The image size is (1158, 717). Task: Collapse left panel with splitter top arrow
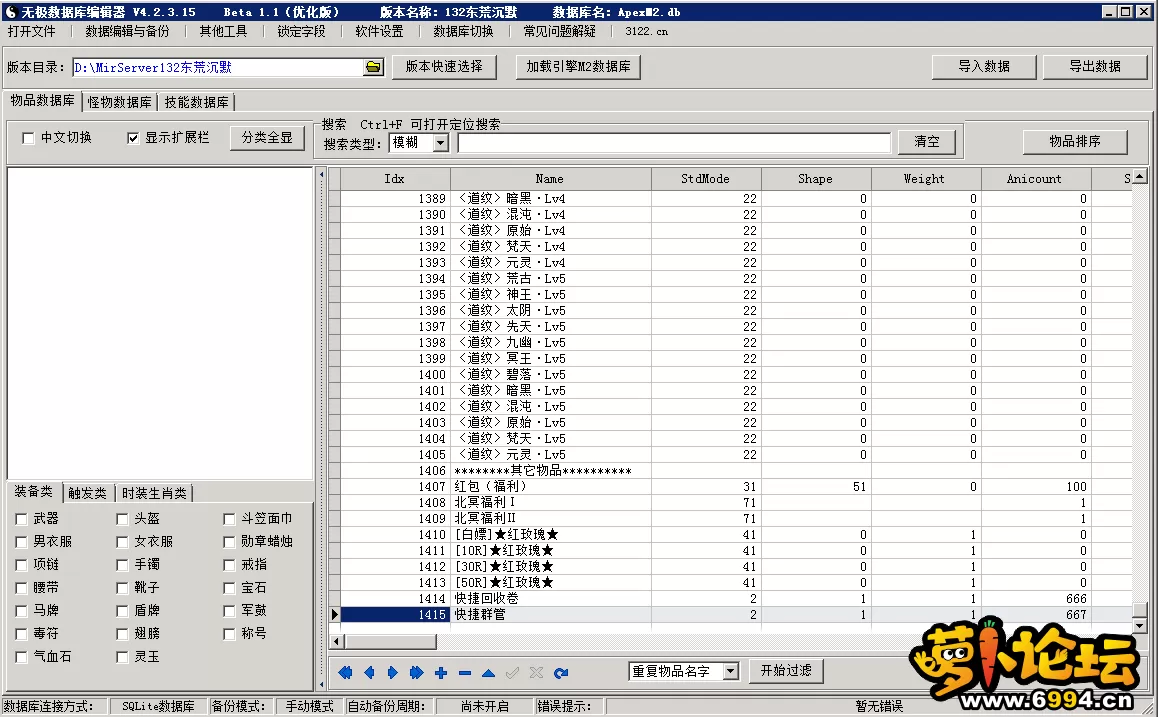321,175
